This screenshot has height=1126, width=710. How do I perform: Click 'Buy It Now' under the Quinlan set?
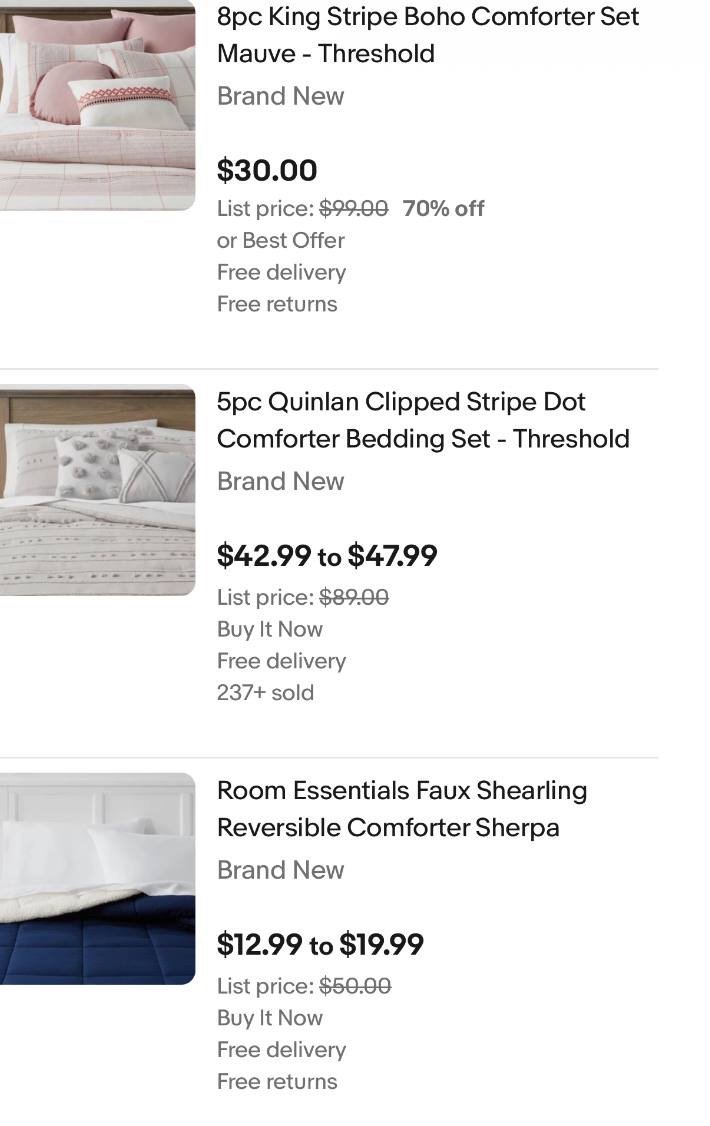pyautogui.click(x=270, y=630)
